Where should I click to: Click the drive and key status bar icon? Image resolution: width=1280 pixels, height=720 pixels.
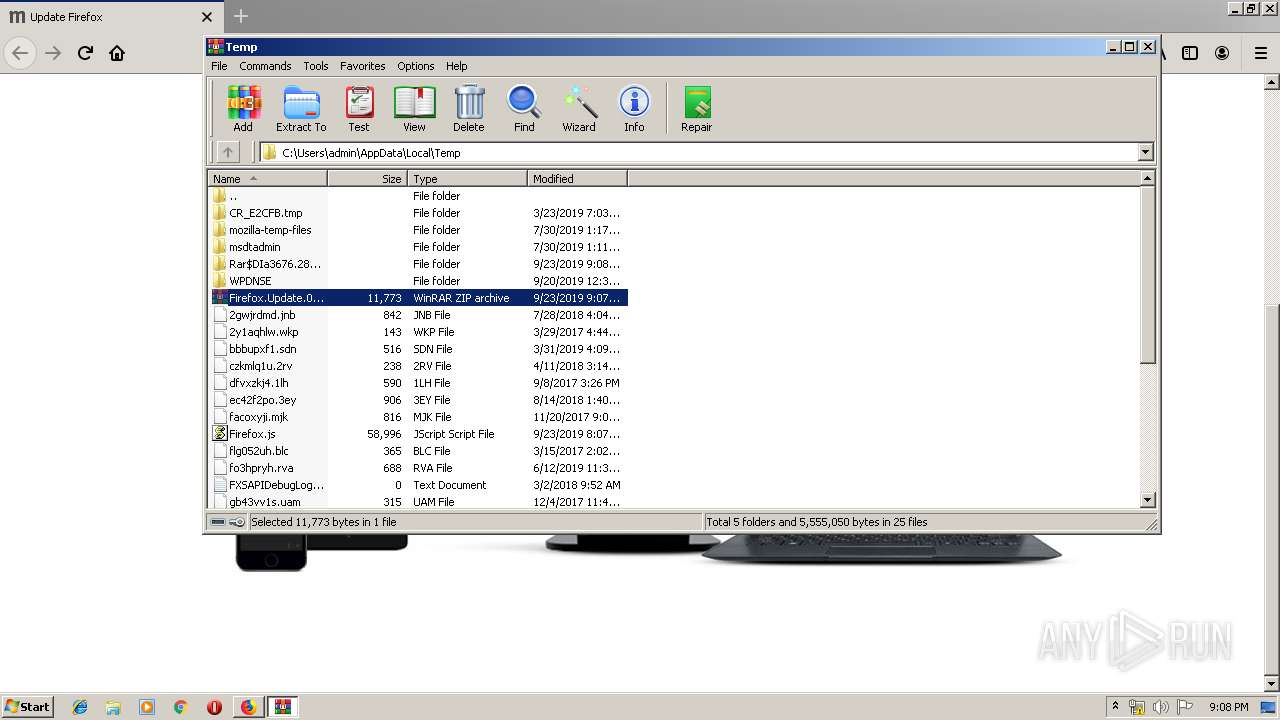coord(227,522)
